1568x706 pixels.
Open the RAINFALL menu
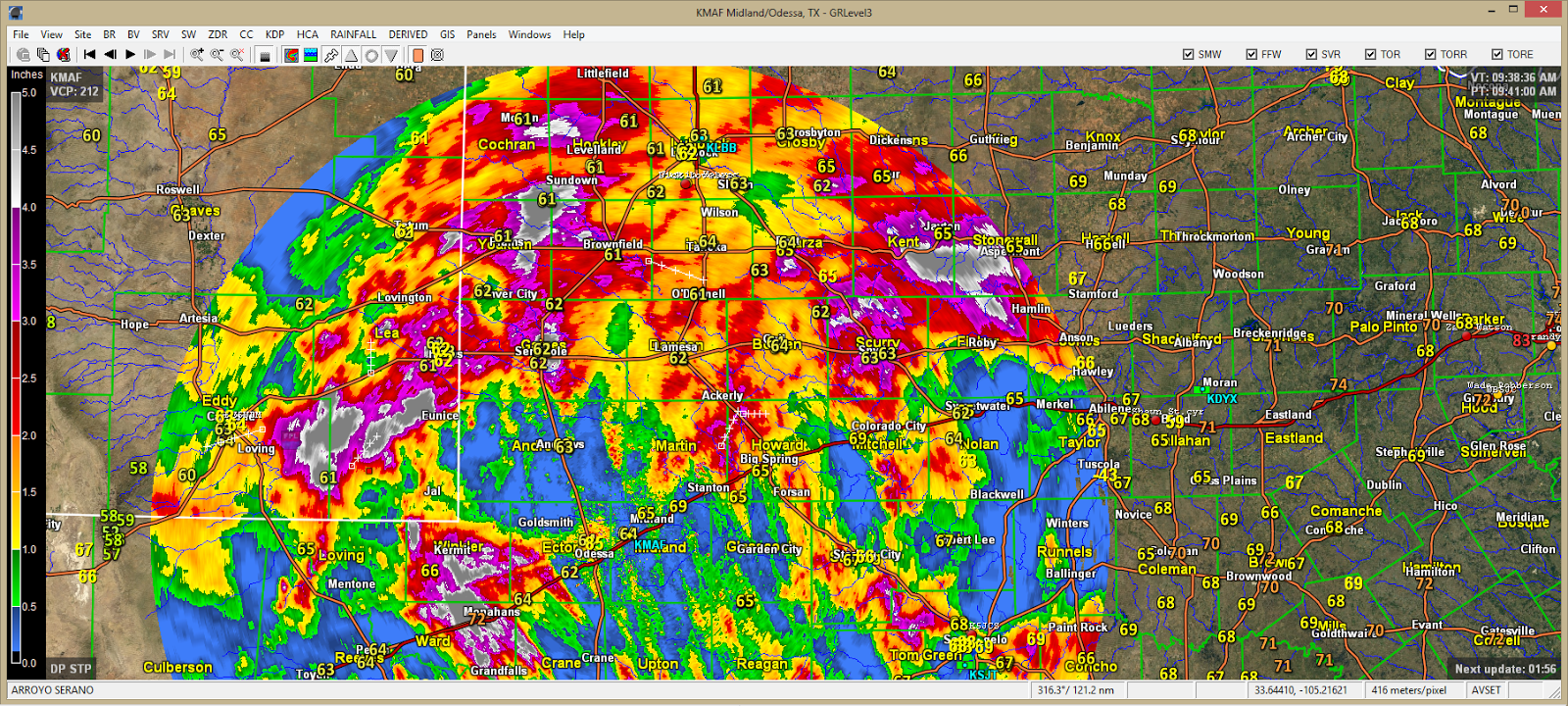click(x=354, y=34)
